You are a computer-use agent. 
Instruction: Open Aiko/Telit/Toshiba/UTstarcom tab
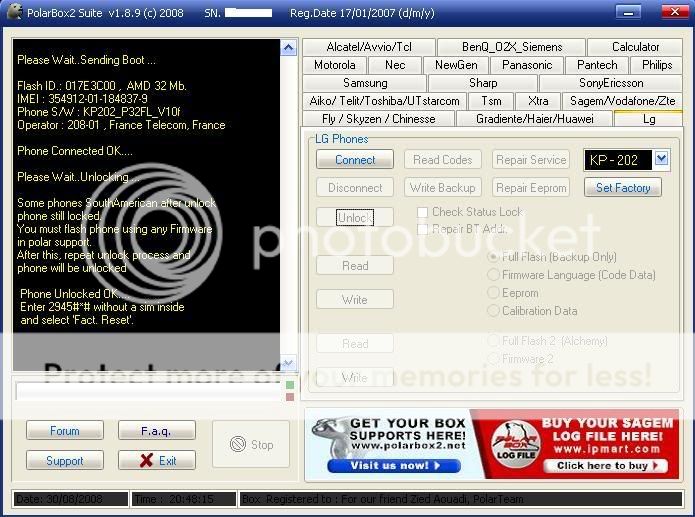384,101
